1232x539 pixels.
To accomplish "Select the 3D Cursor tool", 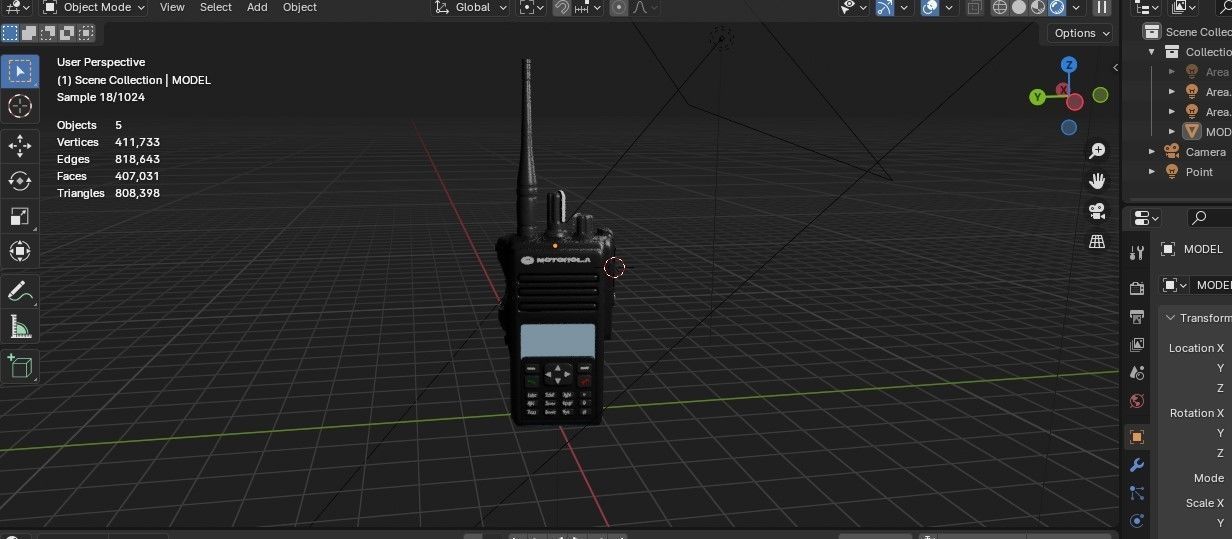I will [20, 106].
